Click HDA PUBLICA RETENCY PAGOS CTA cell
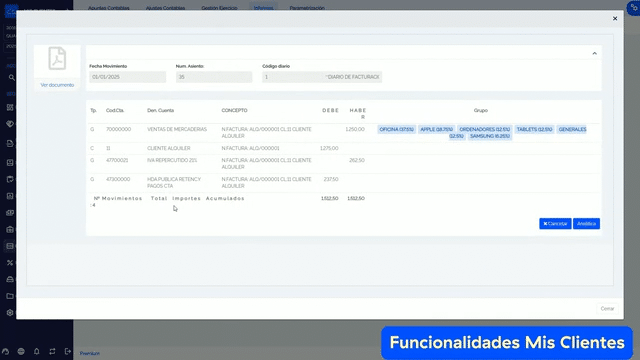The width and height of the screenshot is (640, 360). (174, 182)
